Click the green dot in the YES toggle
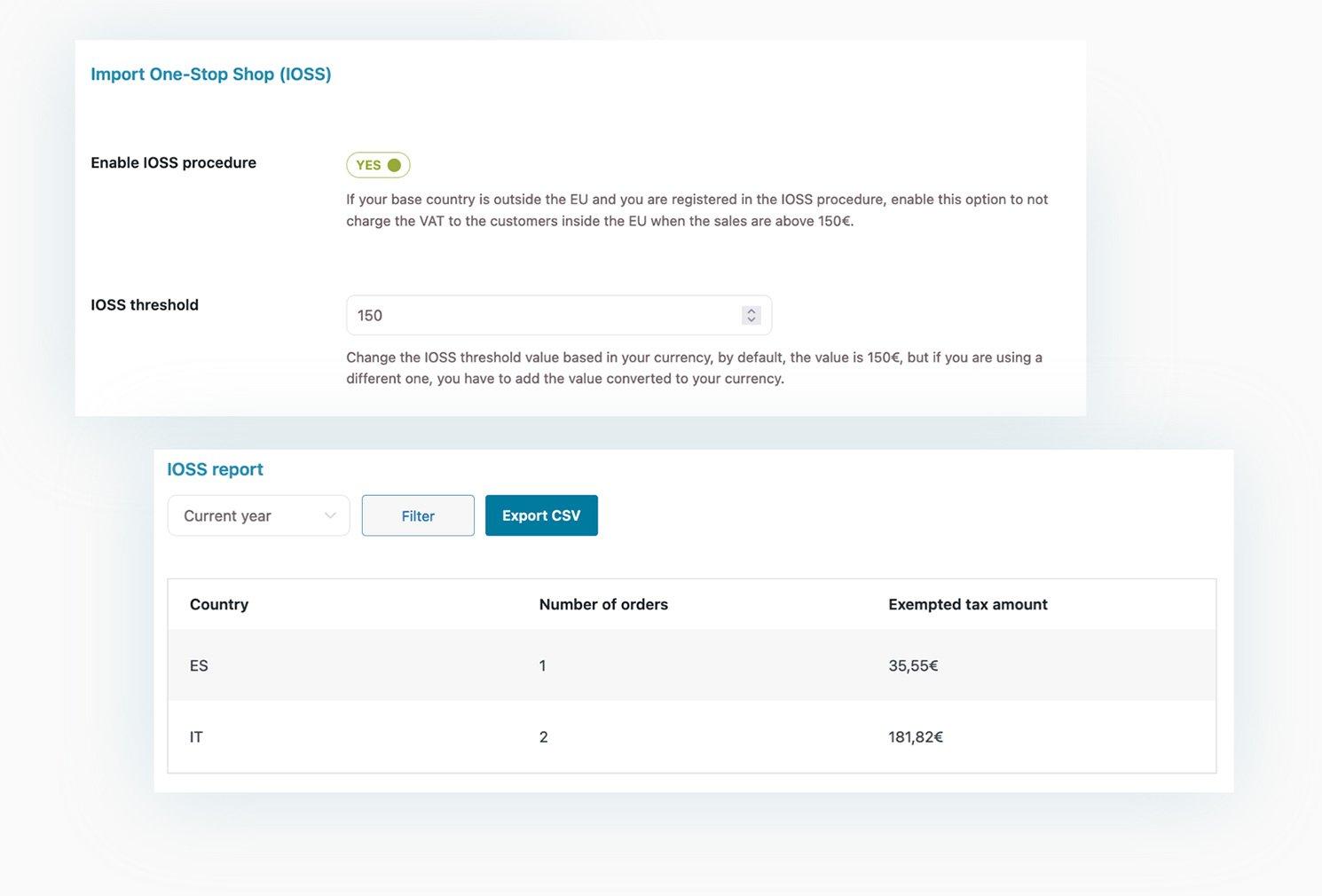Screen dimensions: 1322x896 point(394,165)
